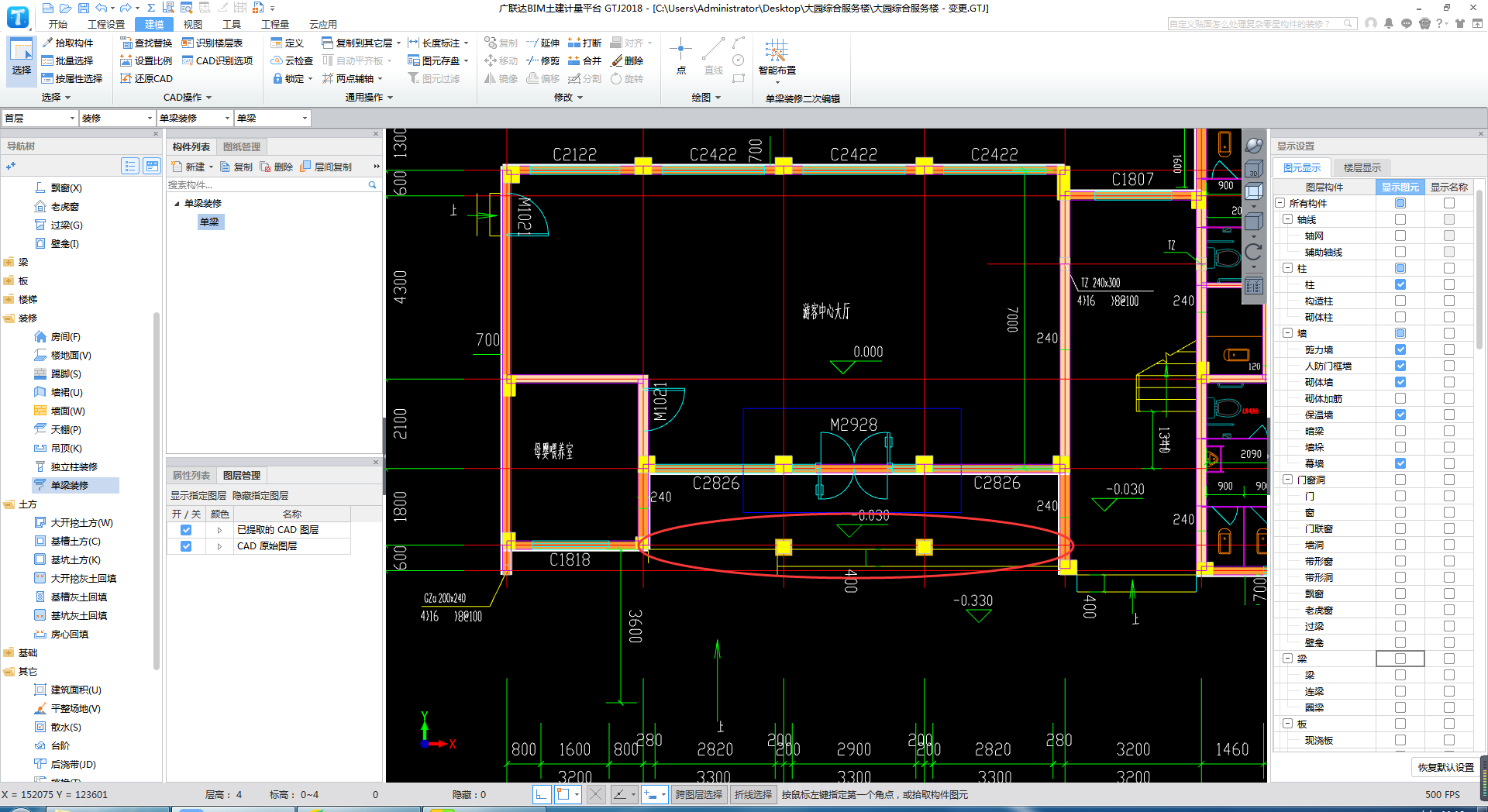This screenshot has width=1488, height=812.
Task: Expand 已提取的 CAD 图层 row arrow
Action: [x=219, y=530]
